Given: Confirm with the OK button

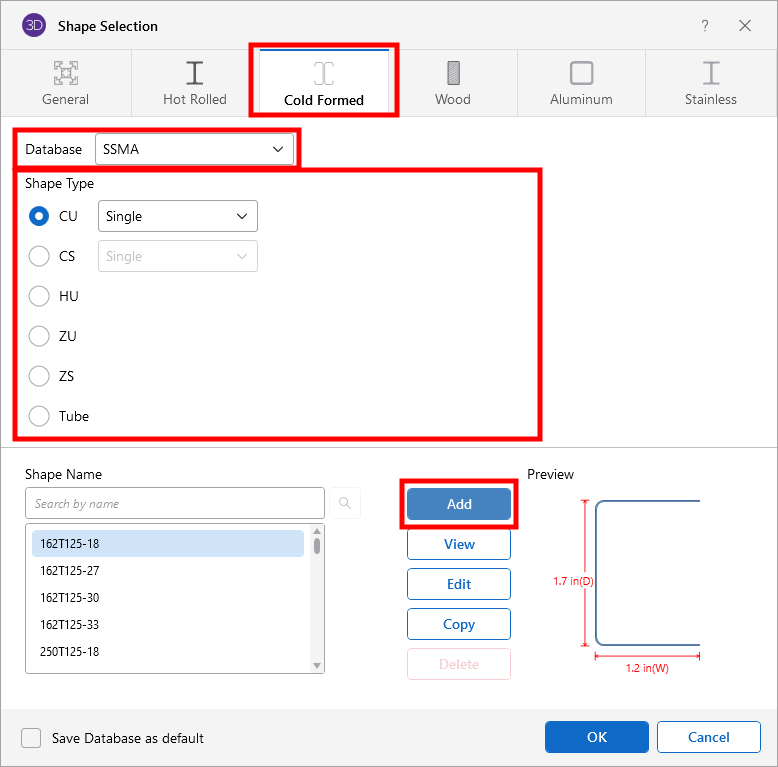Looking at the screenshot, I should point(597,737).
